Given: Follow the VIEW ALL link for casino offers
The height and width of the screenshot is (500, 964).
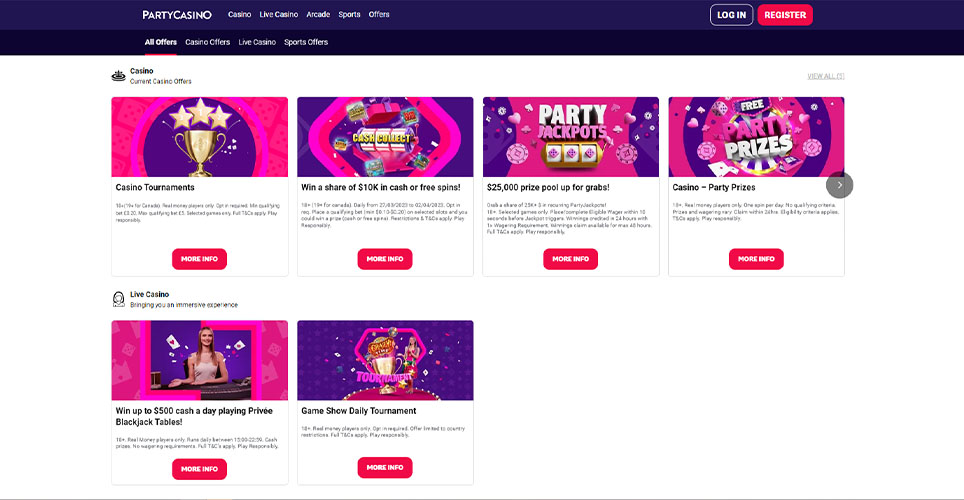Looking at the screenshot, I should coord(825,76).
